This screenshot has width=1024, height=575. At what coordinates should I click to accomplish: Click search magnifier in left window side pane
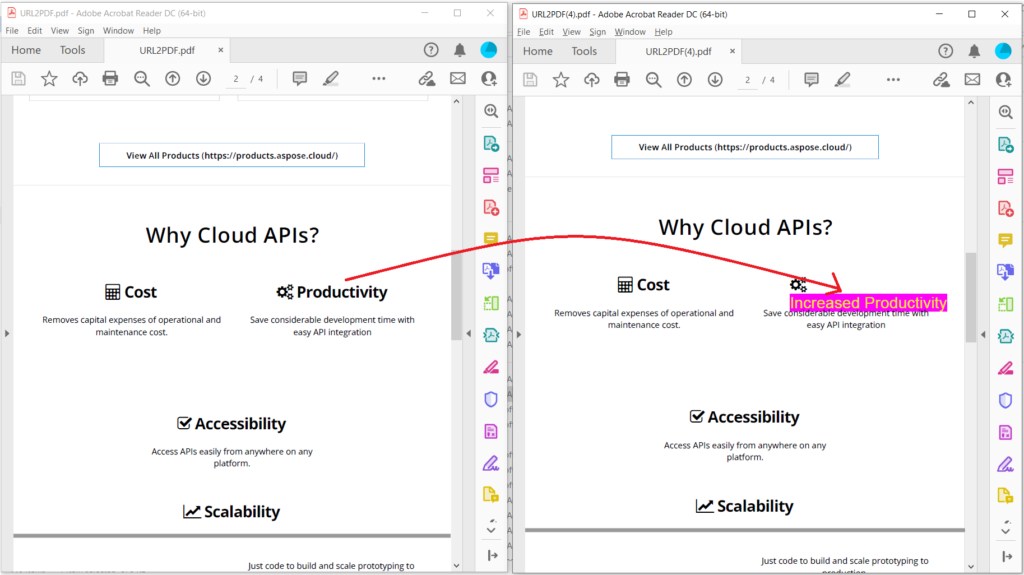point(491,111)
